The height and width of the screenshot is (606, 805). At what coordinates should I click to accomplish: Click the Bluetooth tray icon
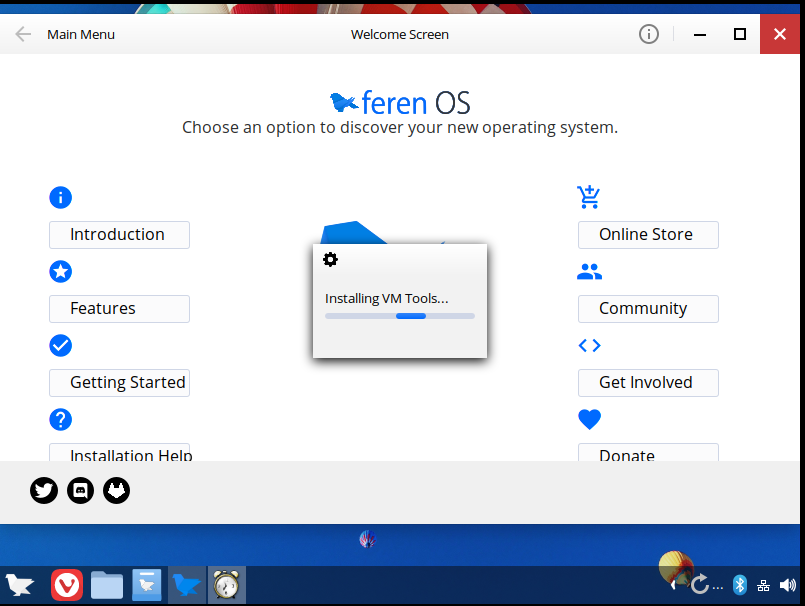pyautogui.click(x=740, y=584)
